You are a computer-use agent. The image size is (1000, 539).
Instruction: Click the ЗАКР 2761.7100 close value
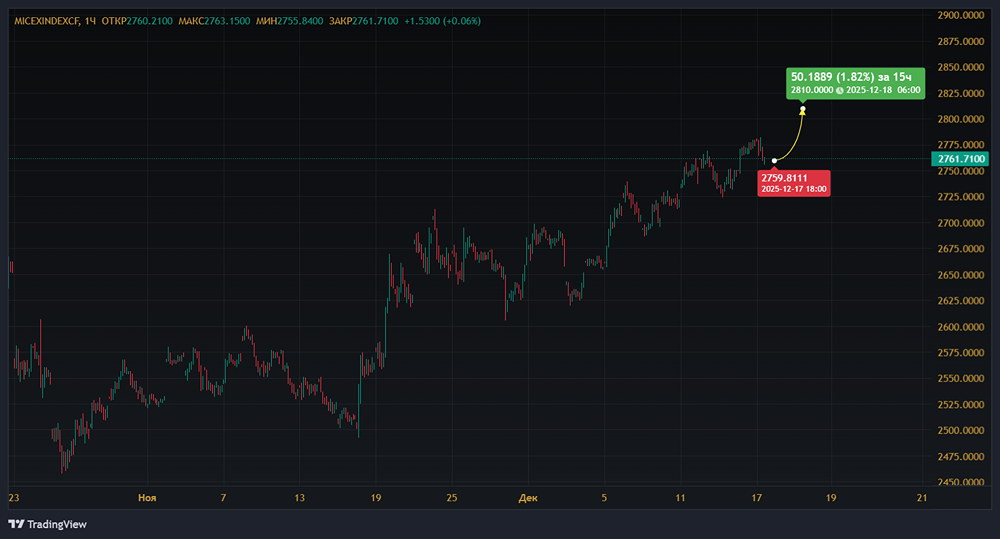(x=364, y=21)
